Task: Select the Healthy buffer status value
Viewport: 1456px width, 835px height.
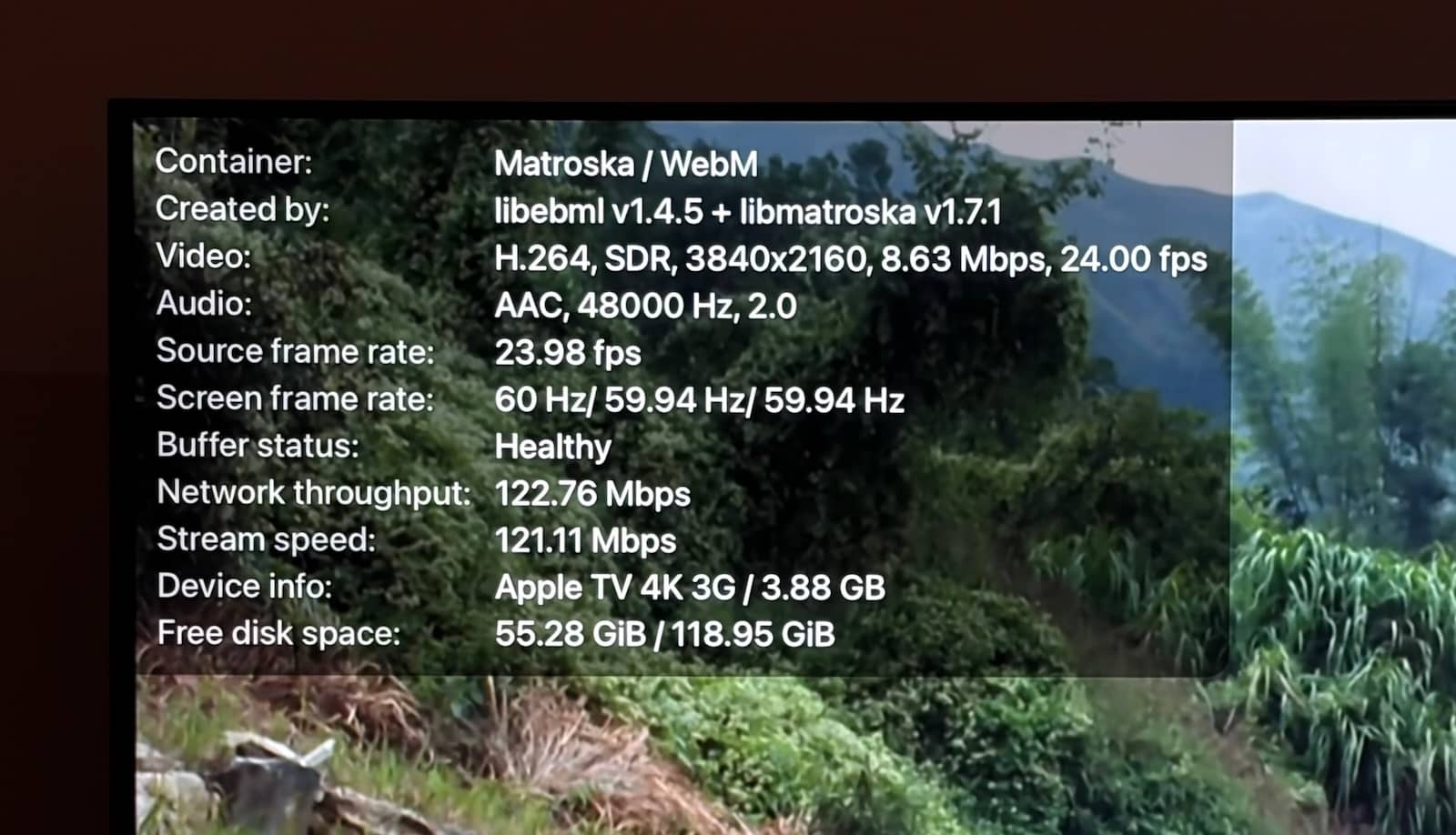Action: pyautogui.click(x=553, y=448)
